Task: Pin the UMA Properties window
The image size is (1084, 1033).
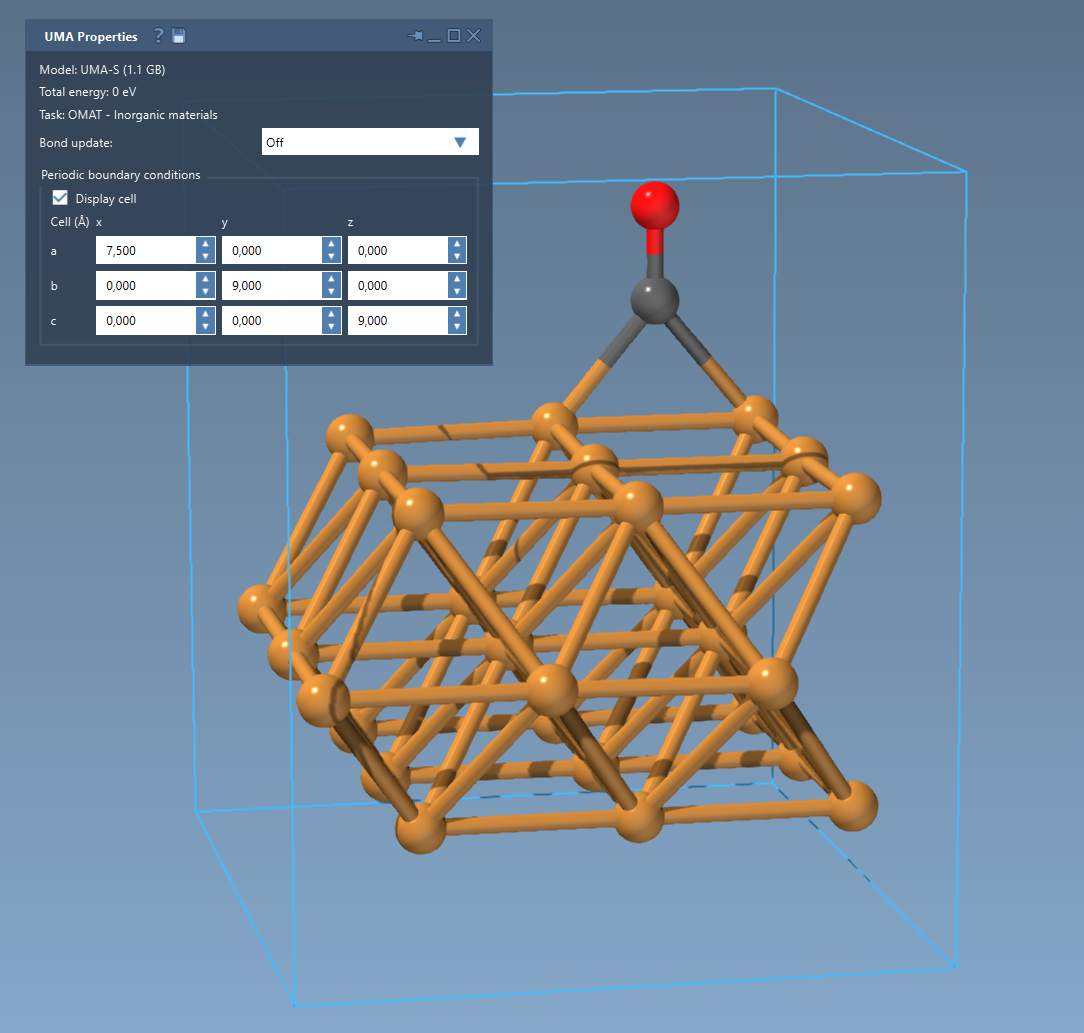Action: click(414, 36)
